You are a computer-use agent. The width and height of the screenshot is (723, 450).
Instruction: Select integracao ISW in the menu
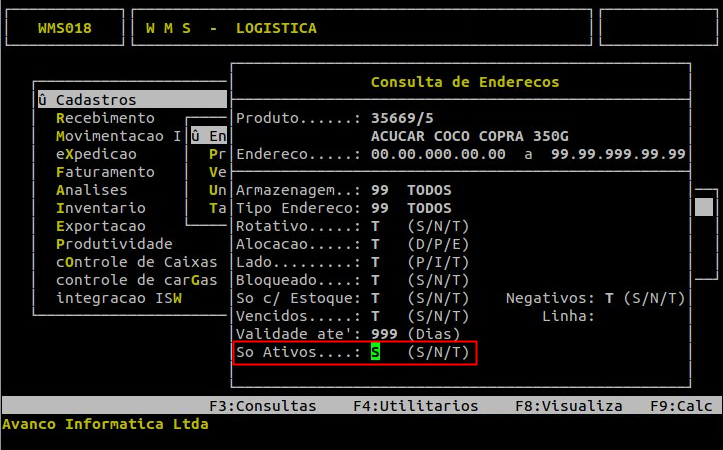(x=114, y=298)
